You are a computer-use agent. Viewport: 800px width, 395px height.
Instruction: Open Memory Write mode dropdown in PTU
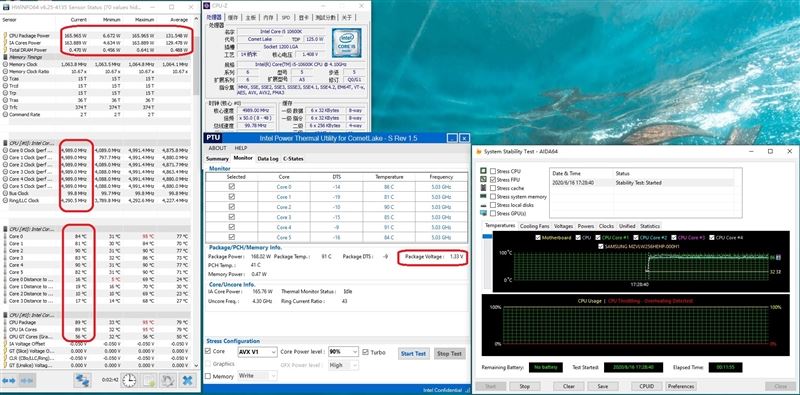(x=258, y=376)
